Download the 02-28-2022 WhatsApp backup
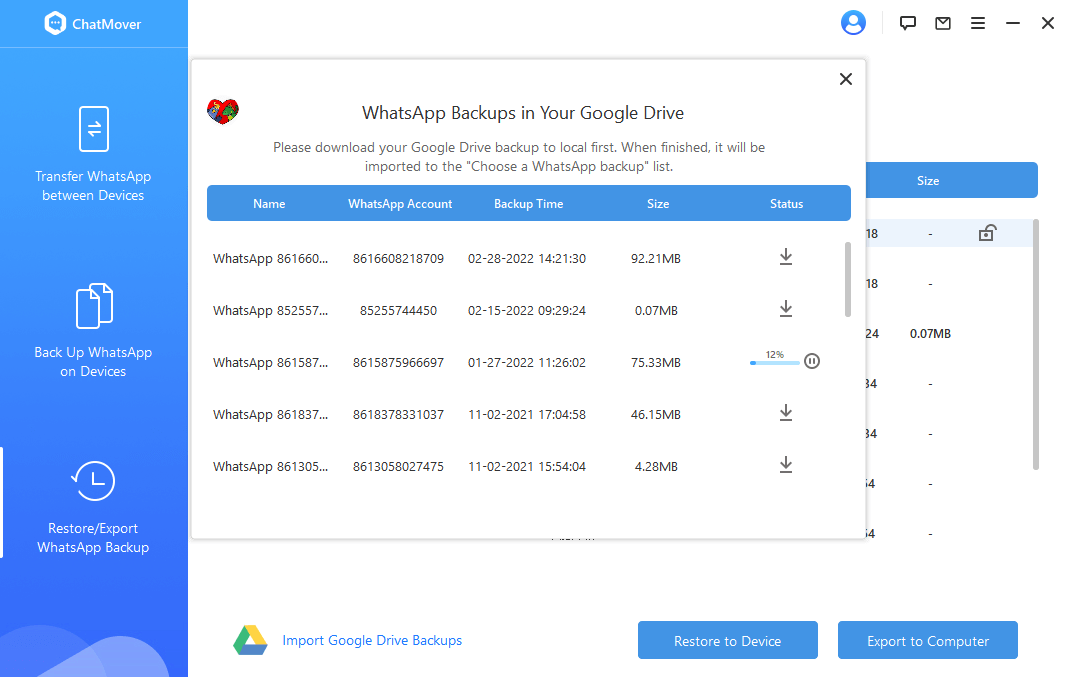 click(786, 258)
